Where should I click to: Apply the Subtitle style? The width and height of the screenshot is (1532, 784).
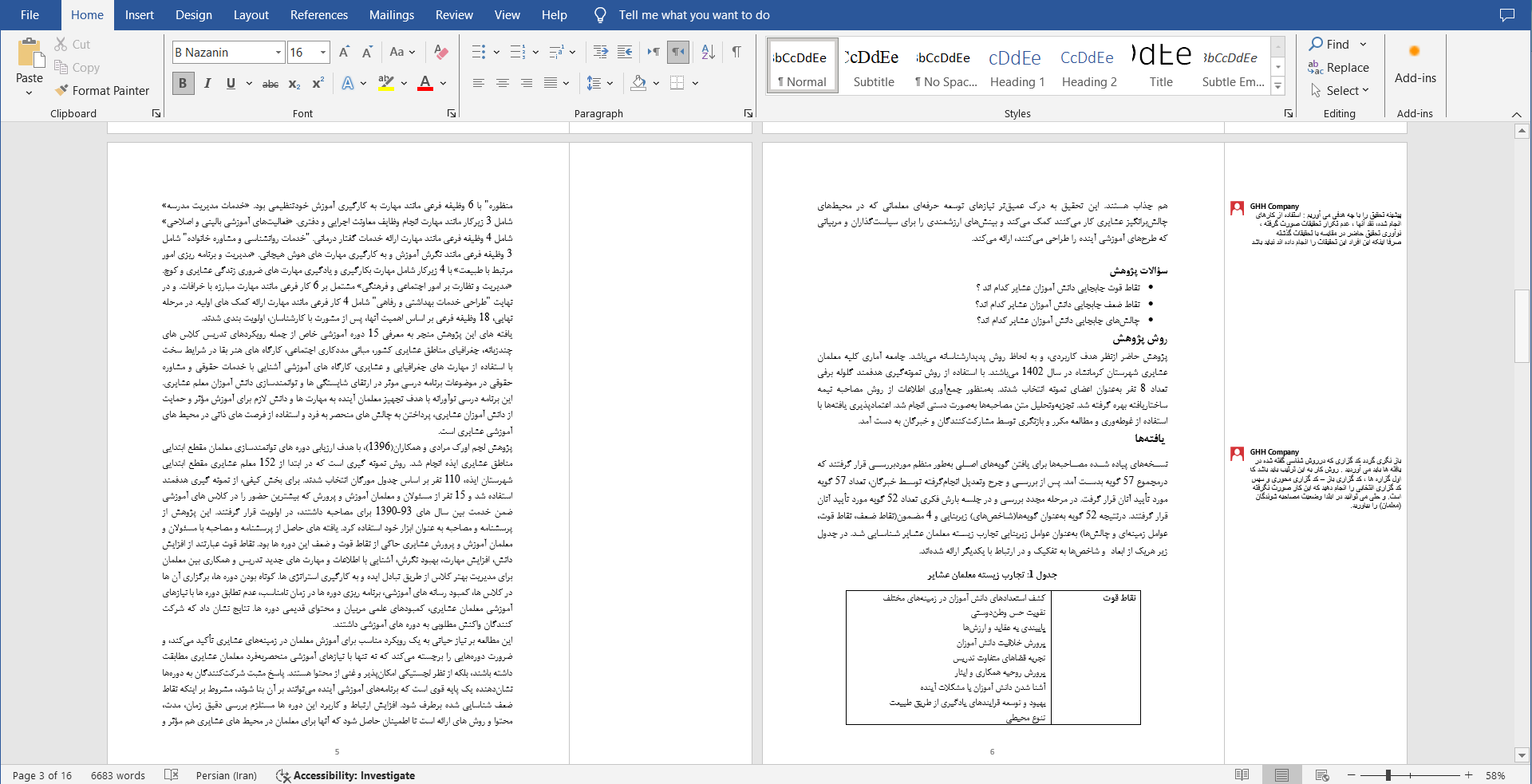[874, 66]
